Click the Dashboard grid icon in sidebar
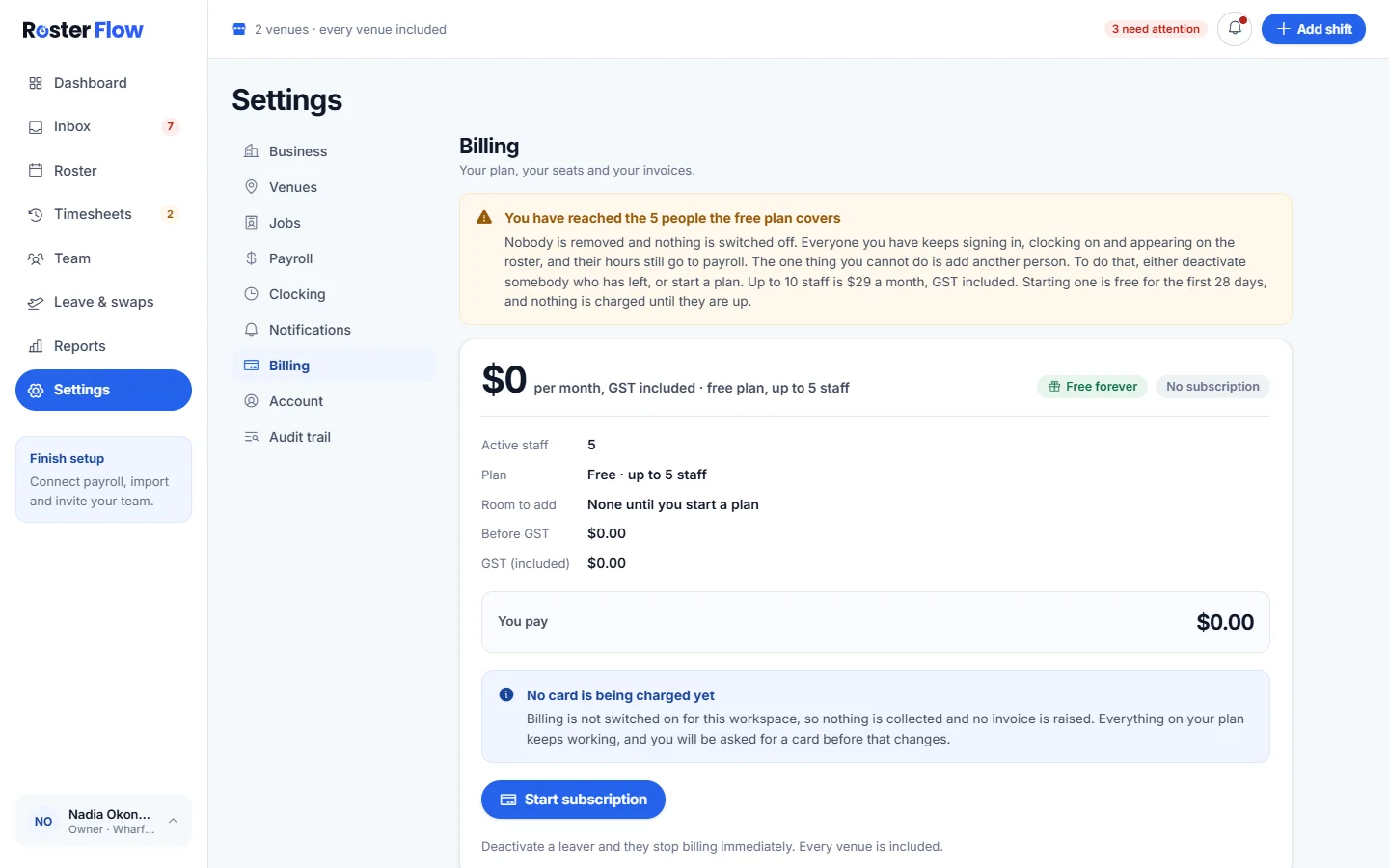Viewport: 1389px width, 868px height. (x=36, y=83)
